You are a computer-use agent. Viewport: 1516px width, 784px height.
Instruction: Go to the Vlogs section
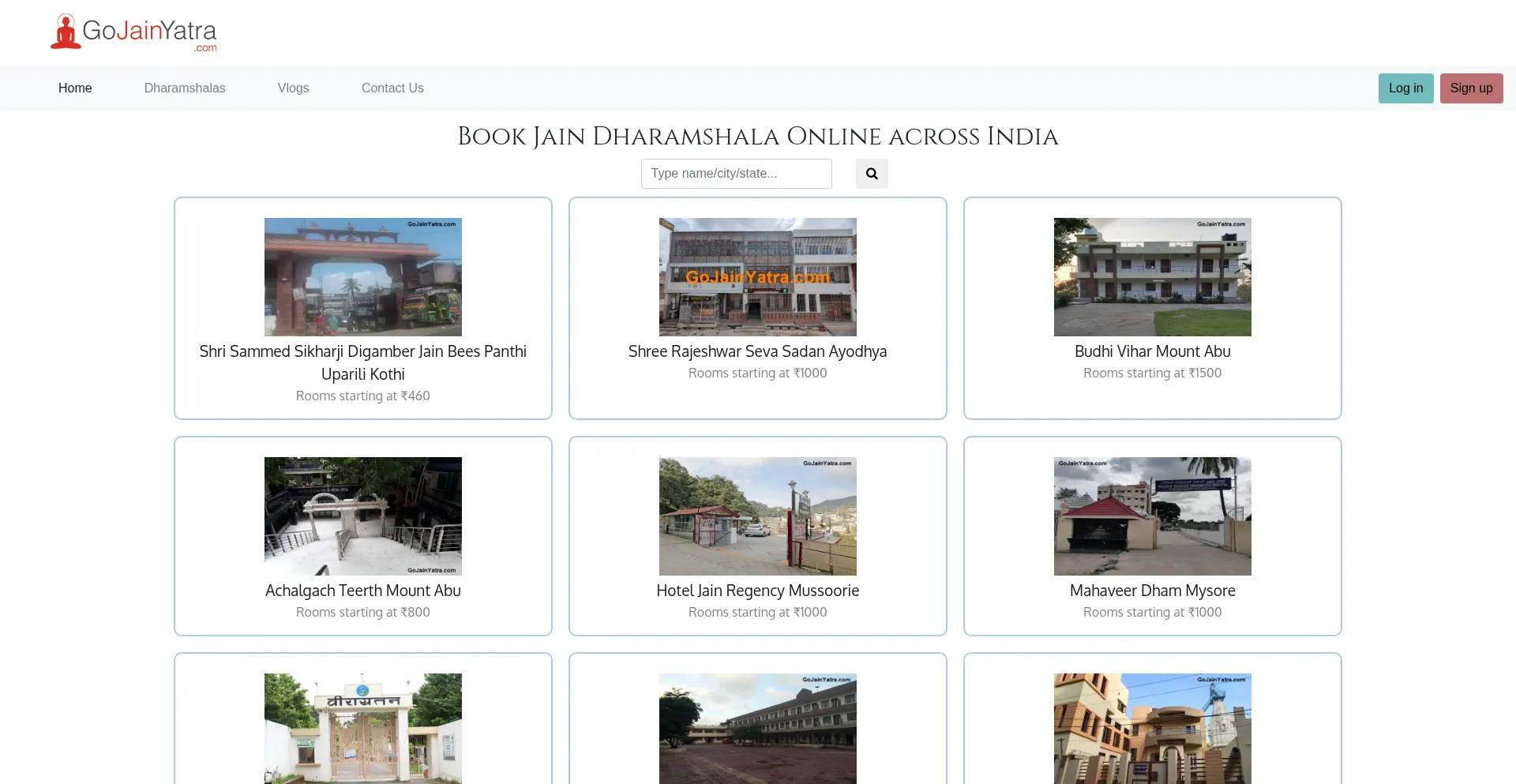[x=293, y=88]
